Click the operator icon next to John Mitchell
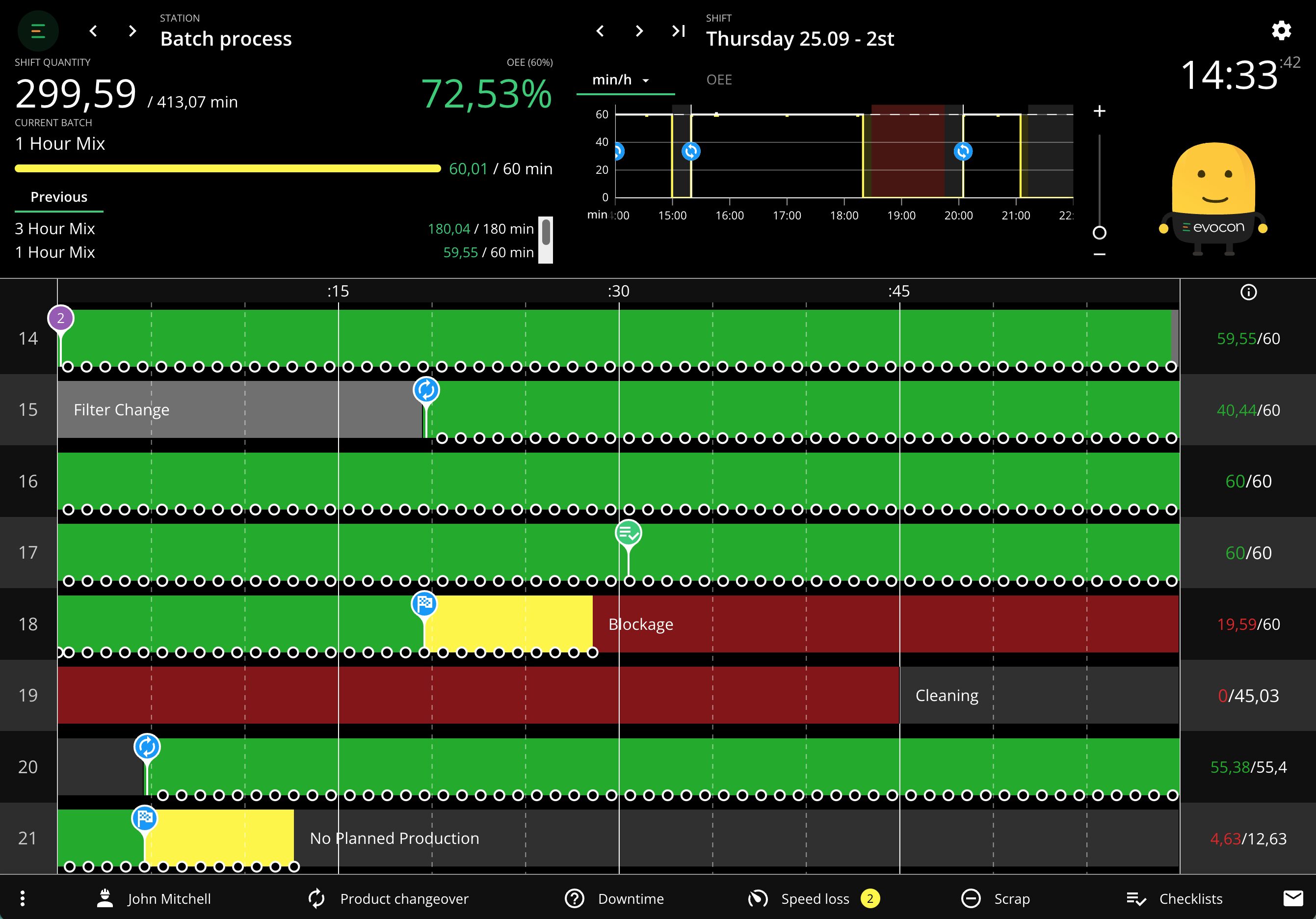The image size is (1316, 919). 105,897
